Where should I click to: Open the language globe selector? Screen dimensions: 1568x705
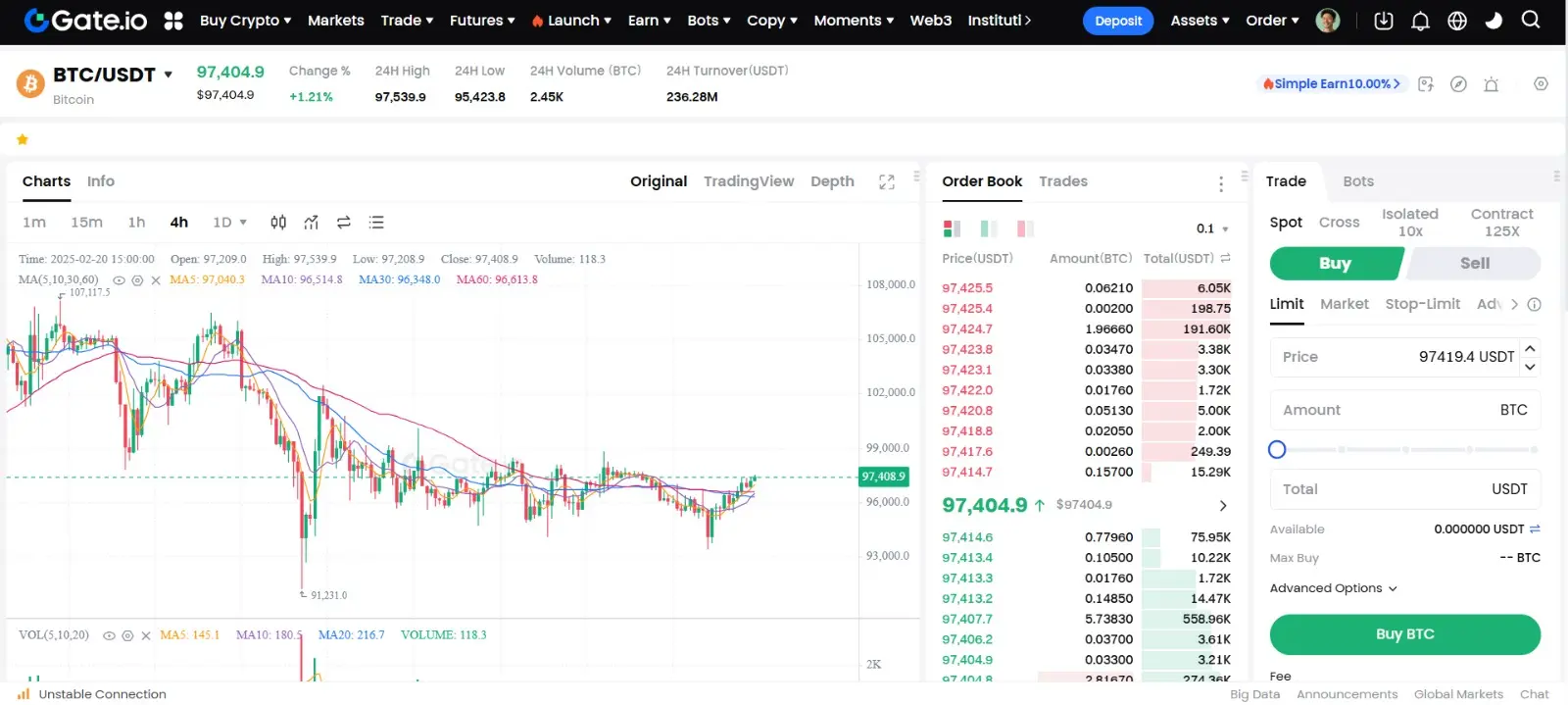click(x=1457, y=21)
